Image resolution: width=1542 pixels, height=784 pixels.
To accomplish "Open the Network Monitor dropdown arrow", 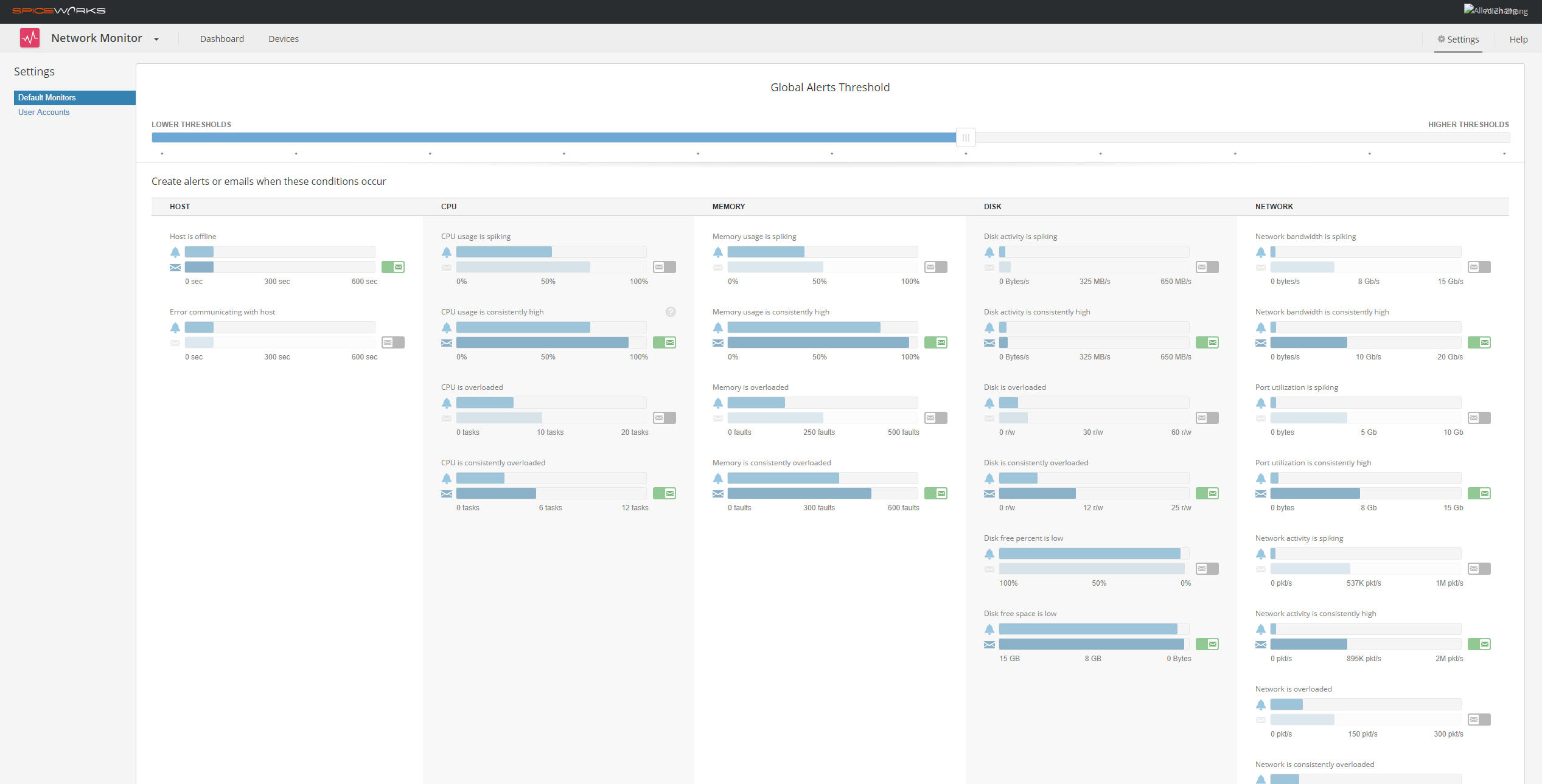I will 156,40.
